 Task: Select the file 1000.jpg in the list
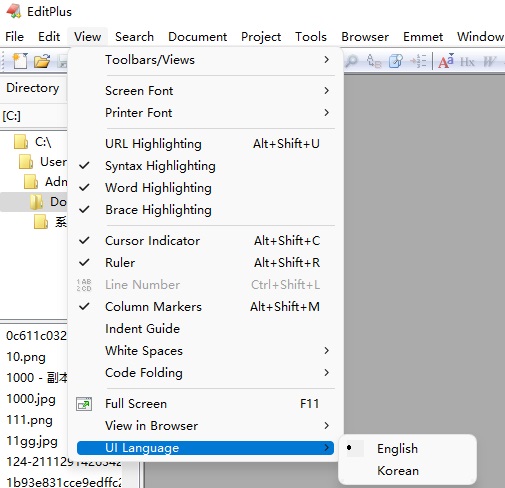coord(31,399)
